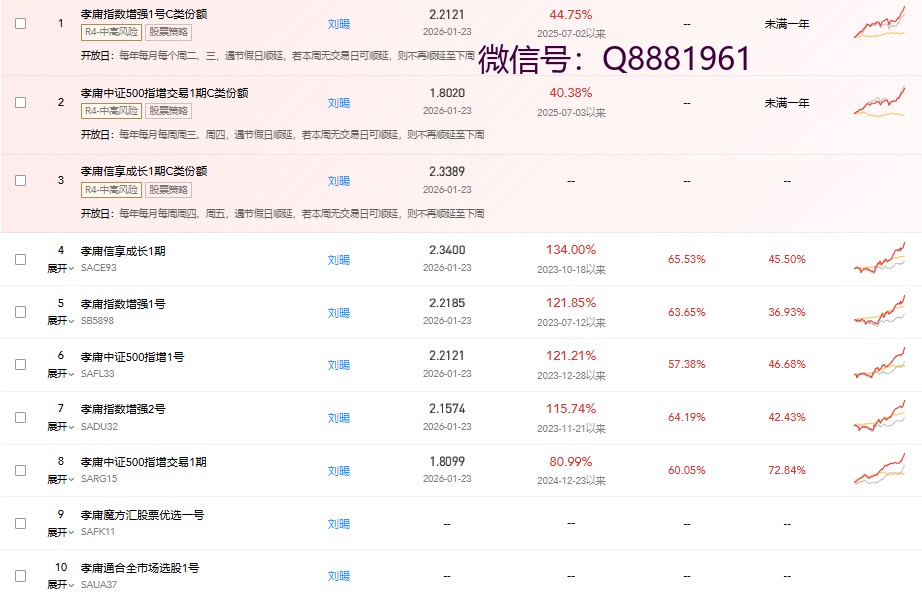Select checkbox for row 8 fund SARG15
The image size is (922, 597).
click(x=21, y=470)
